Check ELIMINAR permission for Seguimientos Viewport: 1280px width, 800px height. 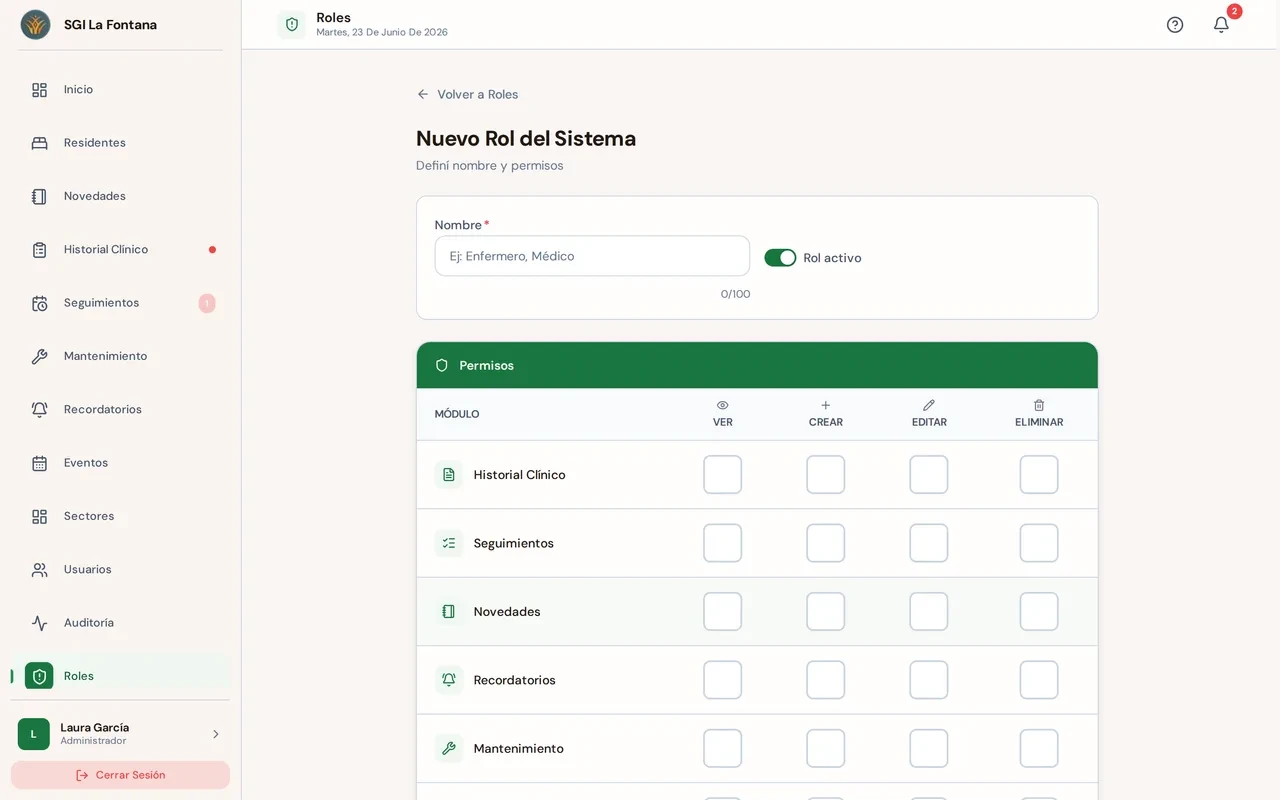coord(1039,543)
